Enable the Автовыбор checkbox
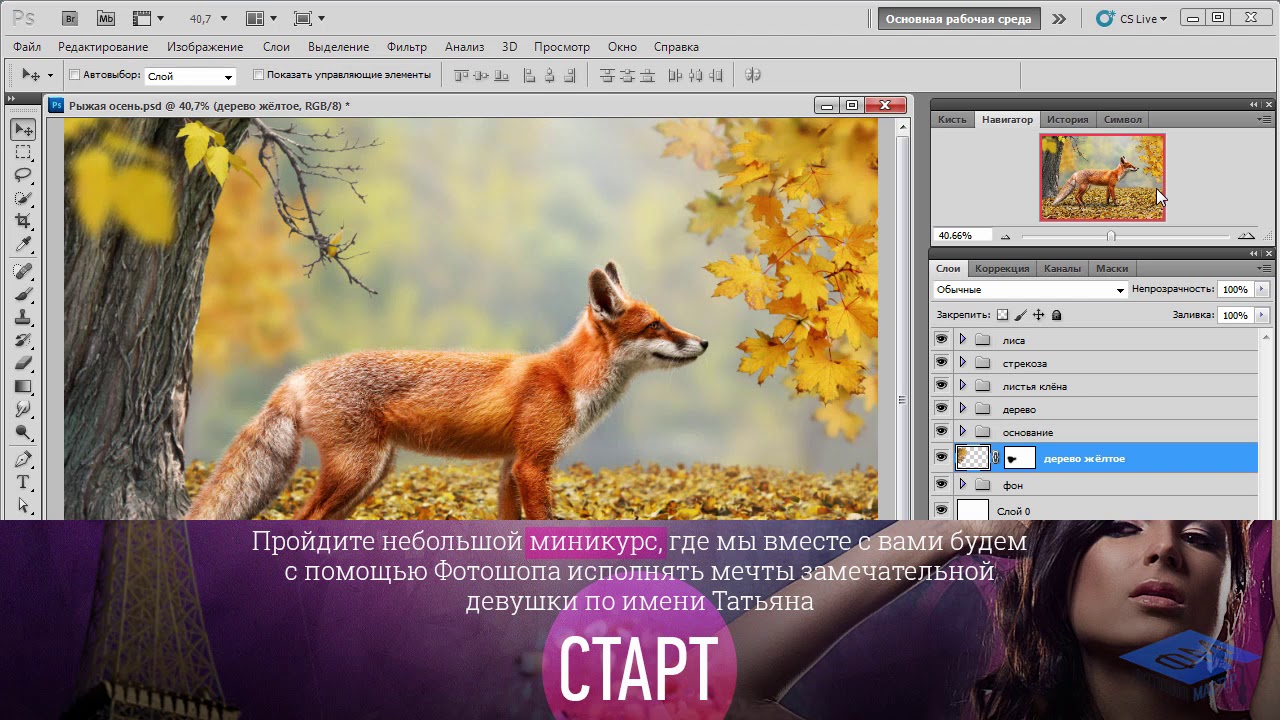Image resolution: width=1280 pixels, height=720 pixels. coord(74,74)
